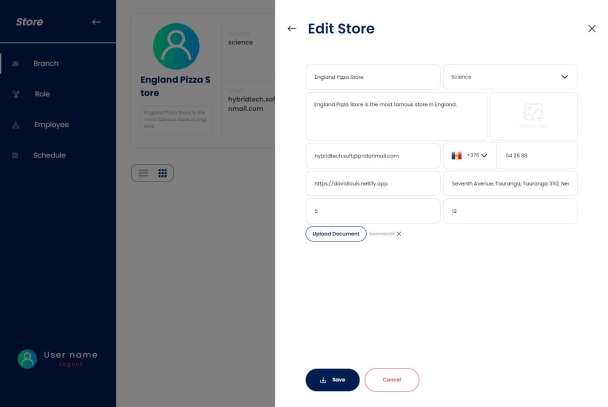Image resolution: width=608 pixels, height=407 pixels.
Task: Click the Schedule sidebar icon
Action: point(16,155)
